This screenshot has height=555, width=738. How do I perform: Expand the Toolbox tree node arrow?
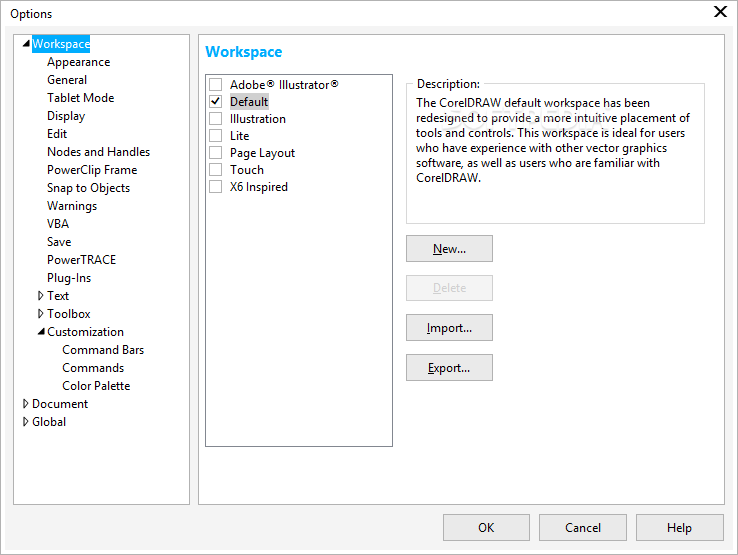tap(40, 314)
